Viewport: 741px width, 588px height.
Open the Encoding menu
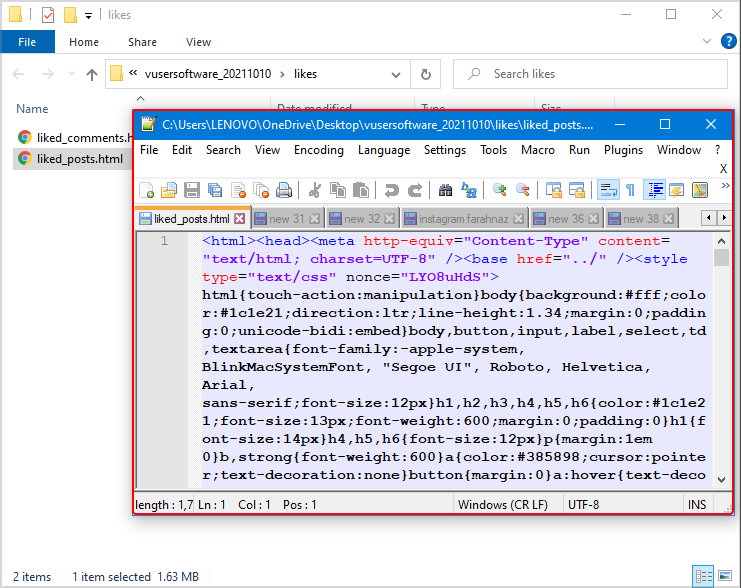[319, 150]
